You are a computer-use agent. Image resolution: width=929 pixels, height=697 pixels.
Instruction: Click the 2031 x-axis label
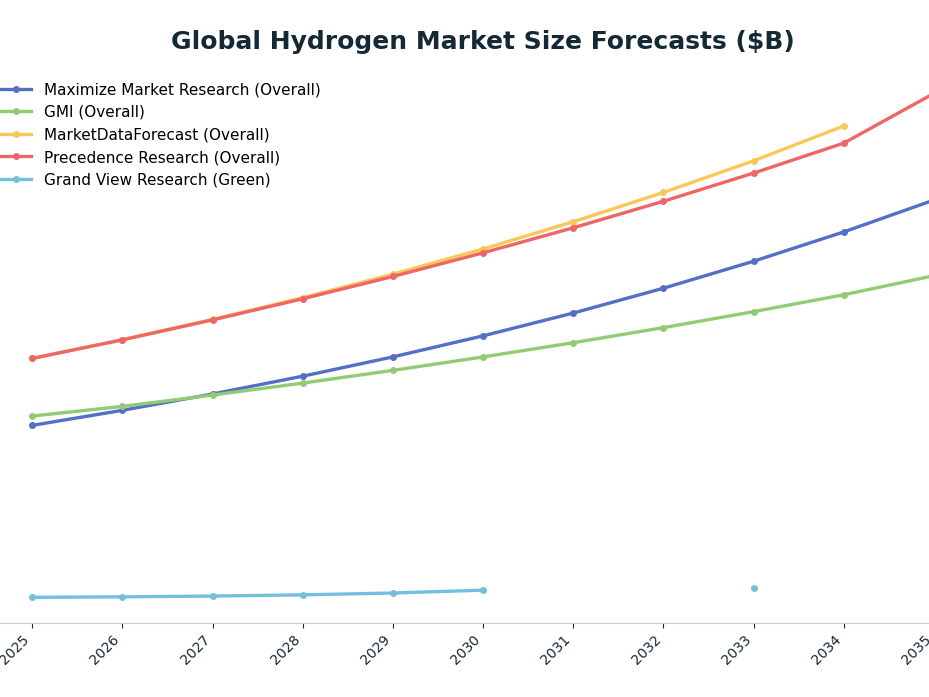click(x=558, y=649)
